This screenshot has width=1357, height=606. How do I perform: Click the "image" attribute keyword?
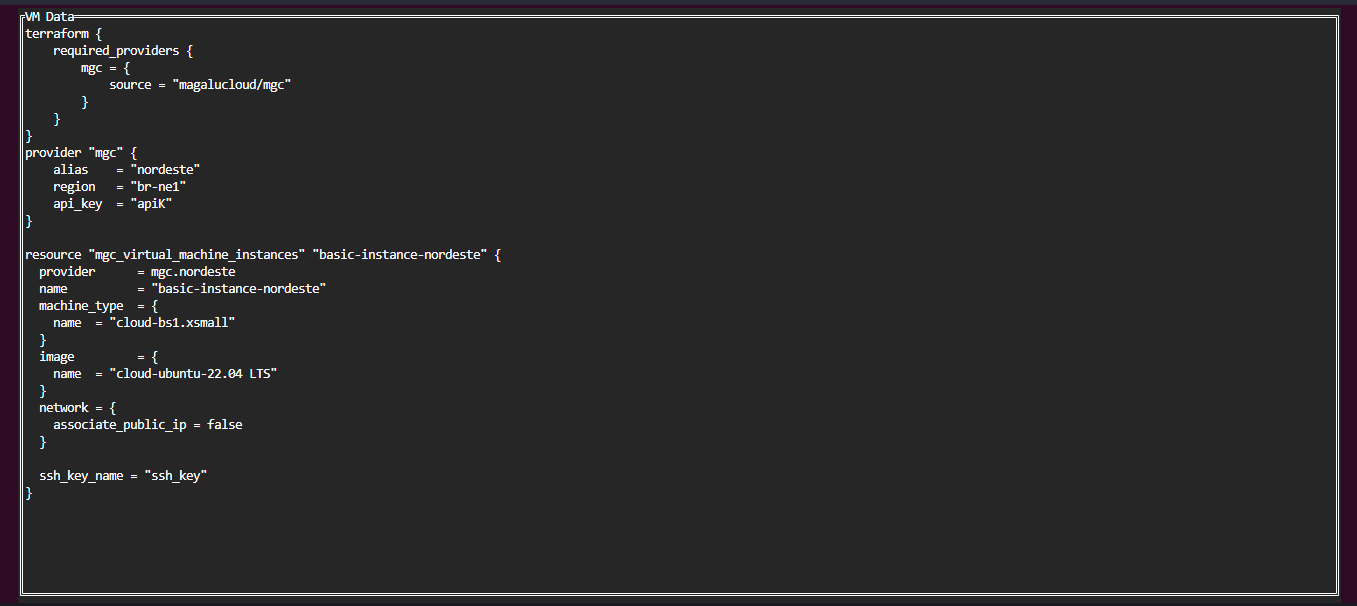tap(57, 356)
